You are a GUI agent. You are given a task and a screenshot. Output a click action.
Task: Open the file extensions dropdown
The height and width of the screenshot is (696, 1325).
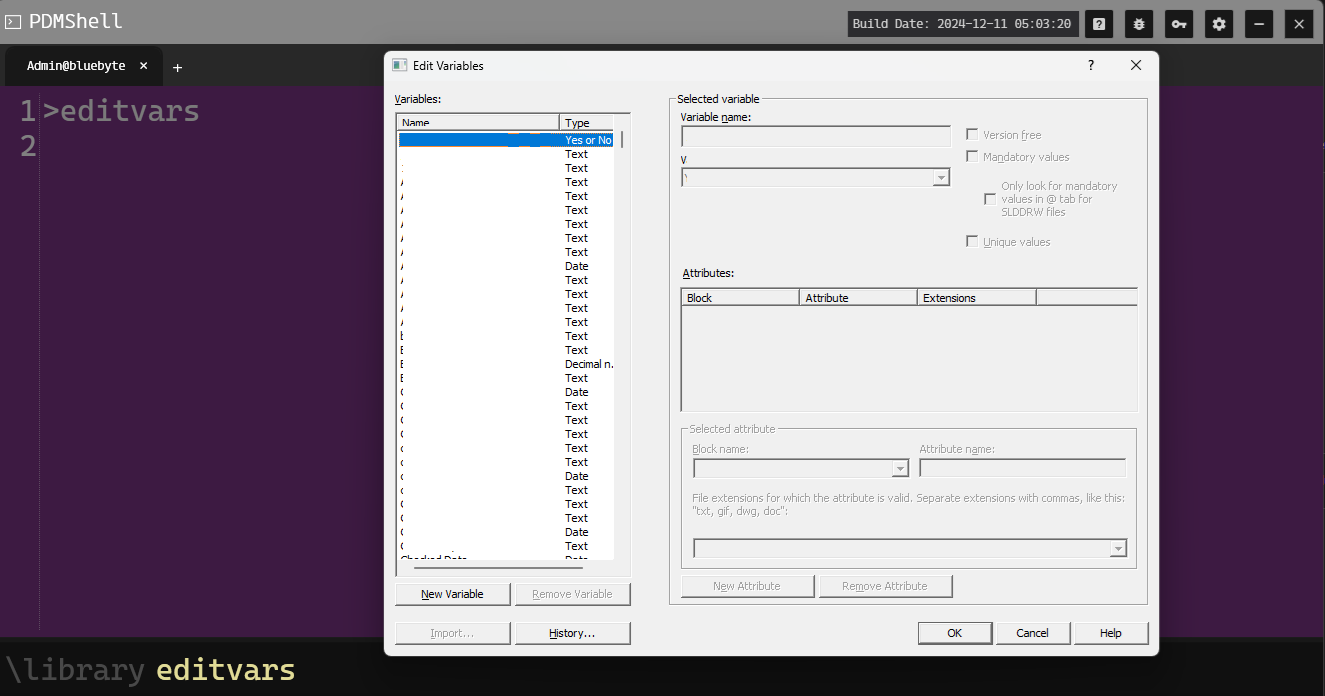point(1117,548)
